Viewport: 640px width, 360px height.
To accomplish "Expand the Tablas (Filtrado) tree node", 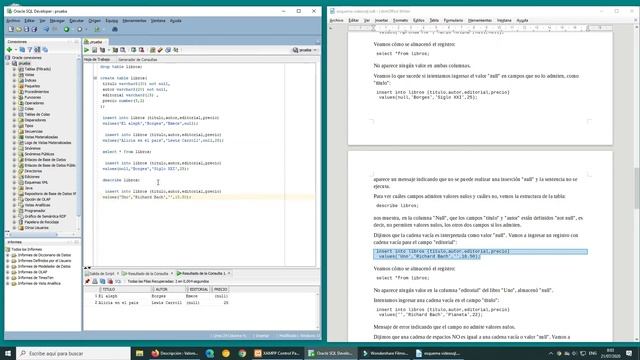I will tap(14, 69).
